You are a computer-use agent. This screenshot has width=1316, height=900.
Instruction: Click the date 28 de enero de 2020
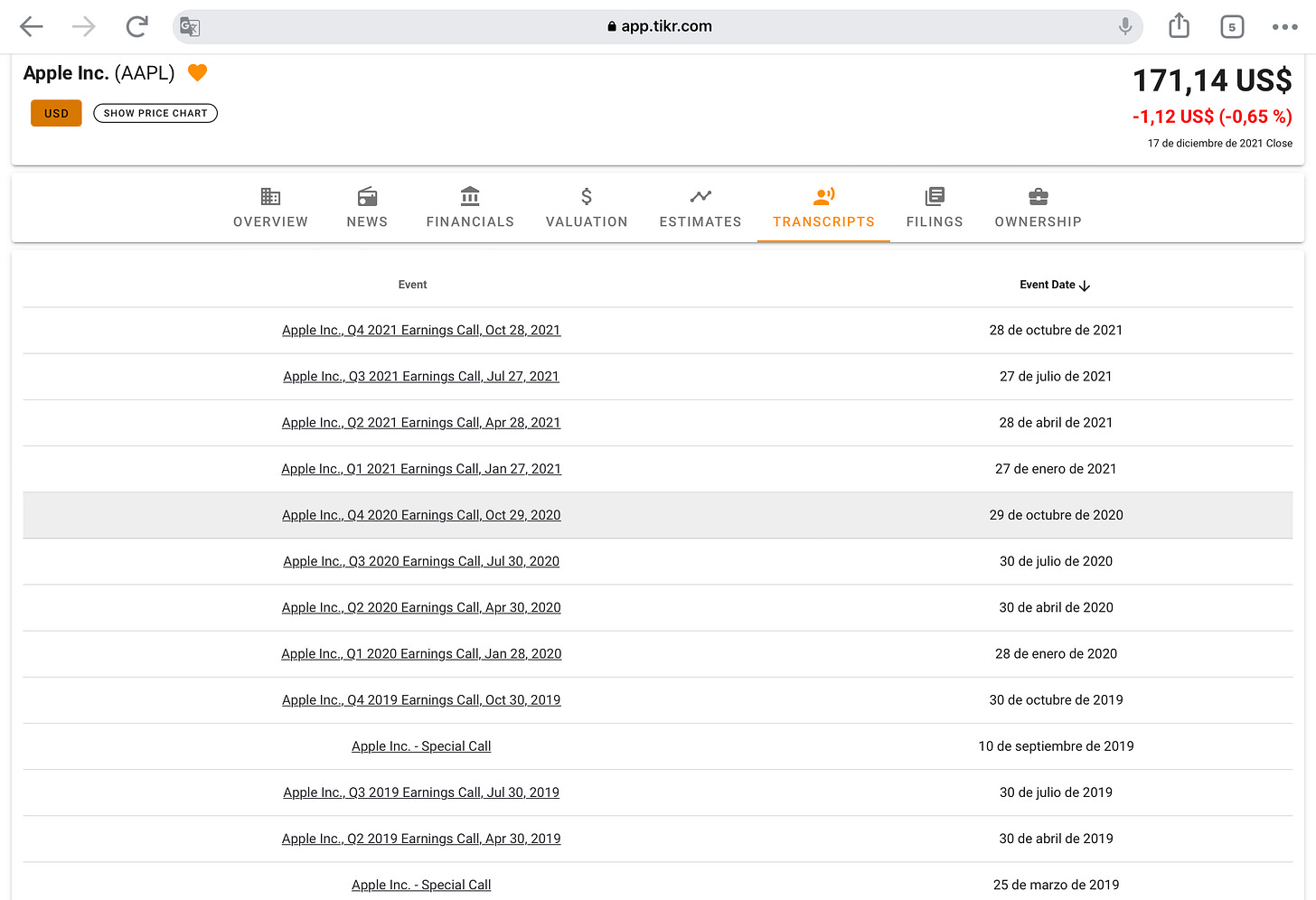(x=1056, y=653)
